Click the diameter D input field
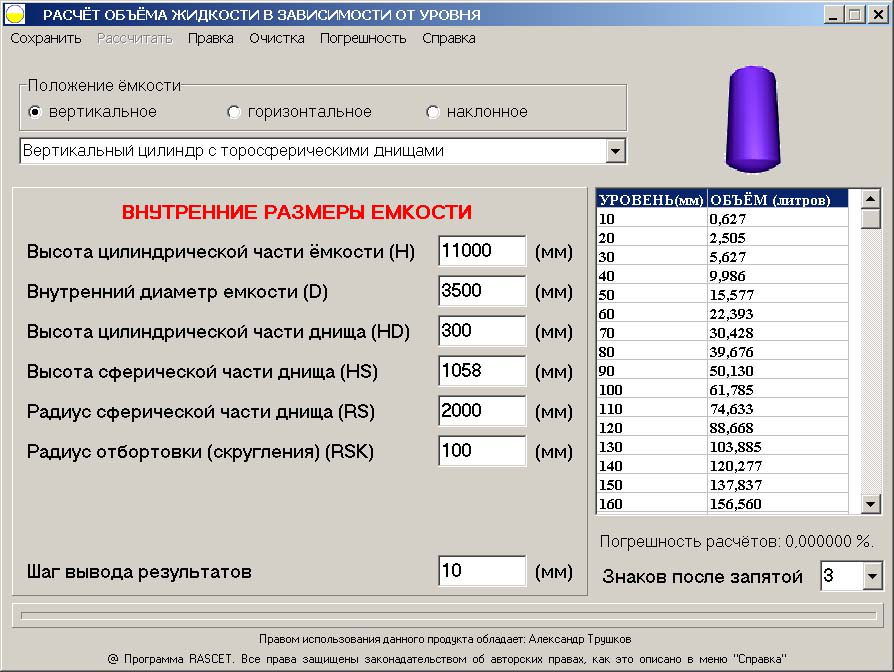The width and height of the screenshot is (894, 672). pyautogui.click(x=482, y=291)
